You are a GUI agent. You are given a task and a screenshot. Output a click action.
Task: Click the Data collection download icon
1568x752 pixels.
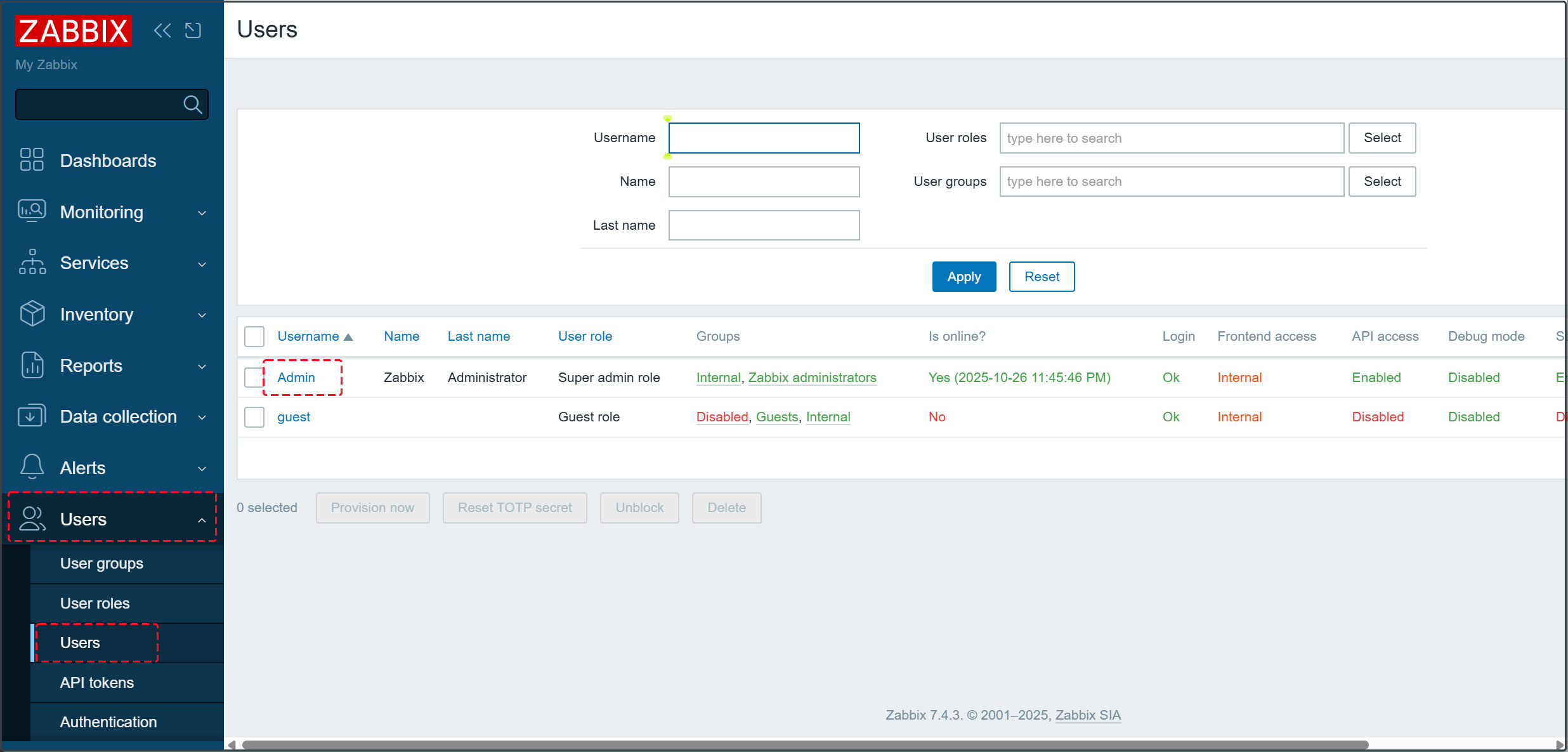pos(32,416)
